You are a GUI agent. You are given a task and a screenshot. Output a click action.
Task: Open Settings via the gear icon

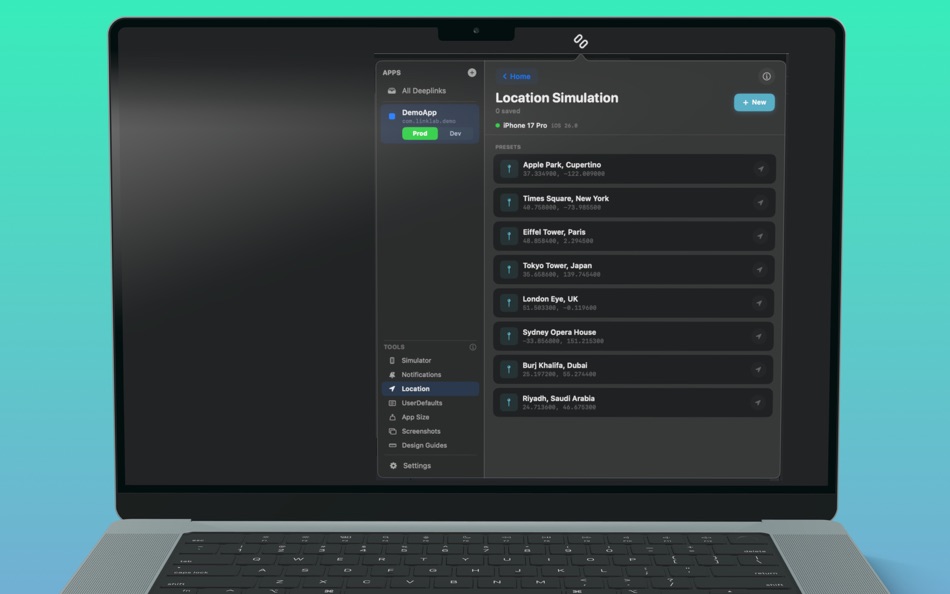tap(391, 465)
